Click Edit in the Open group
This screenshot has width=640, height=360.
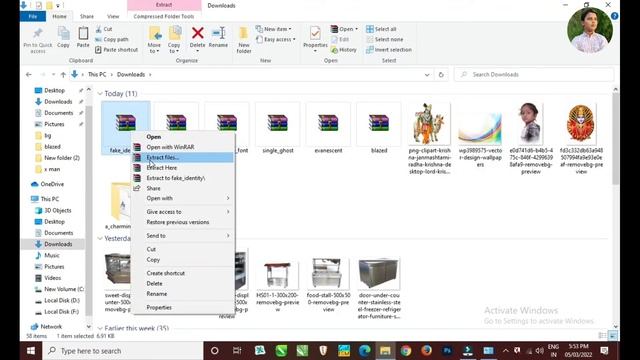tap(340, 40)
